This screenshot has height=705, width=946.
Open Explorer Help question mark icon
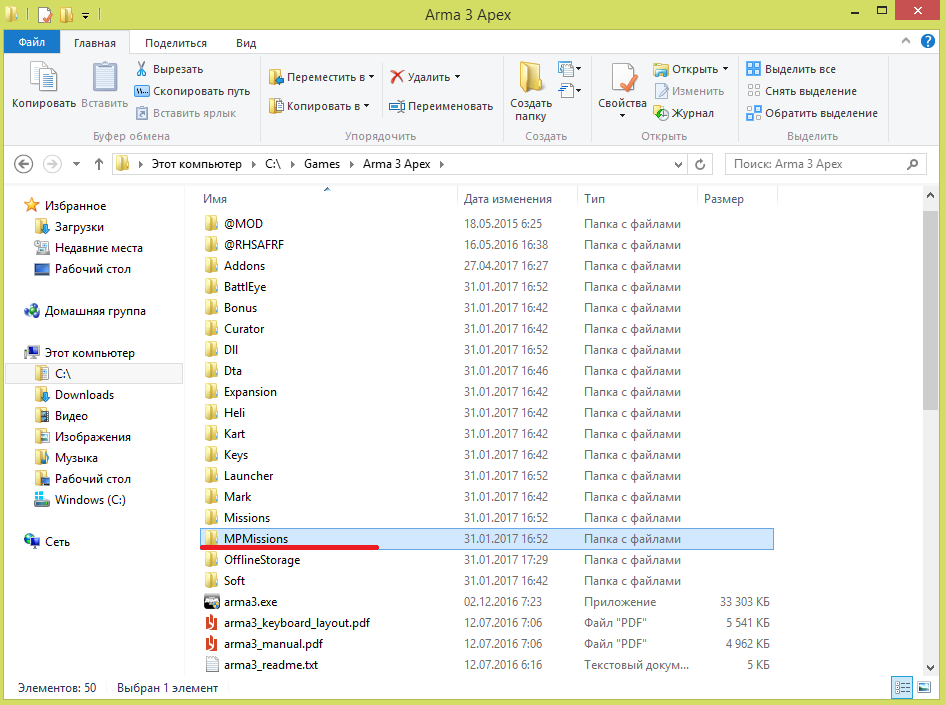point(928,41)
